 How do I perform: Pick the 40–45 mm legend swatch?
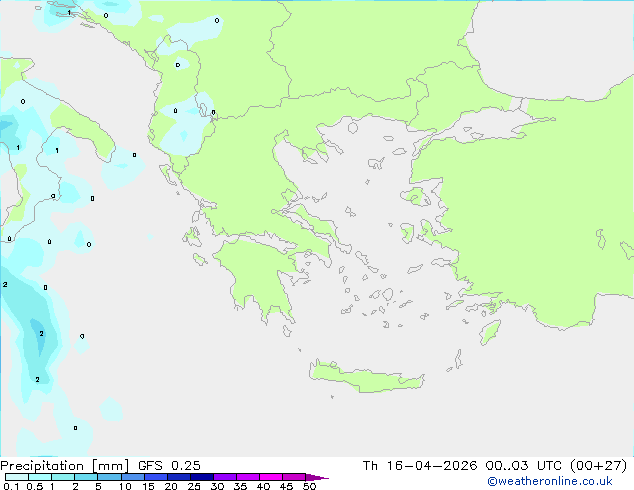click(271, 477)
